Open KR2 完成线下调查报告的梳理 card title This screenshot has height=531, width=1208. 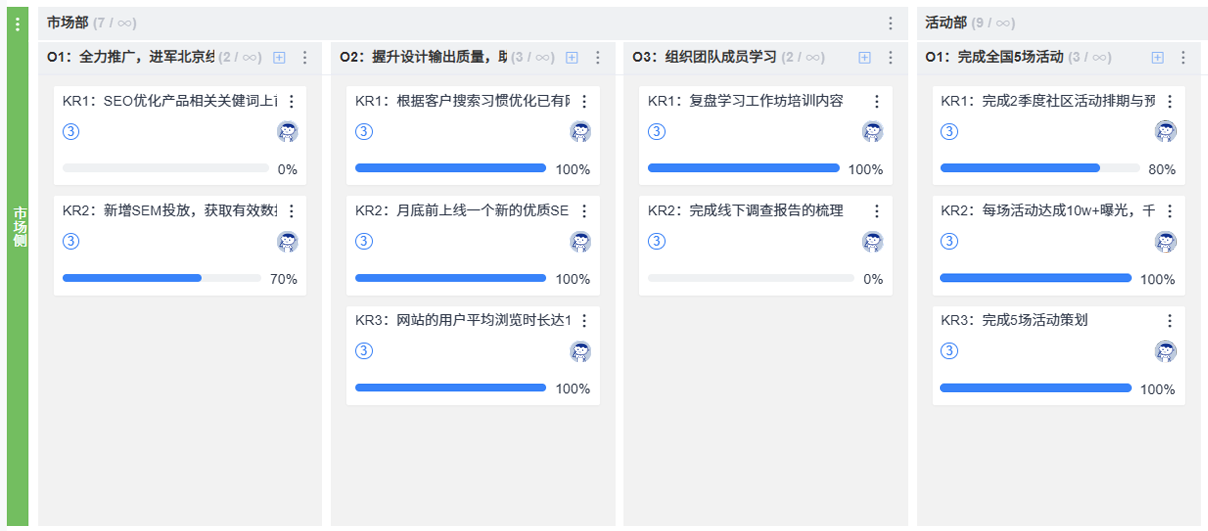click(x=745, y=210)
